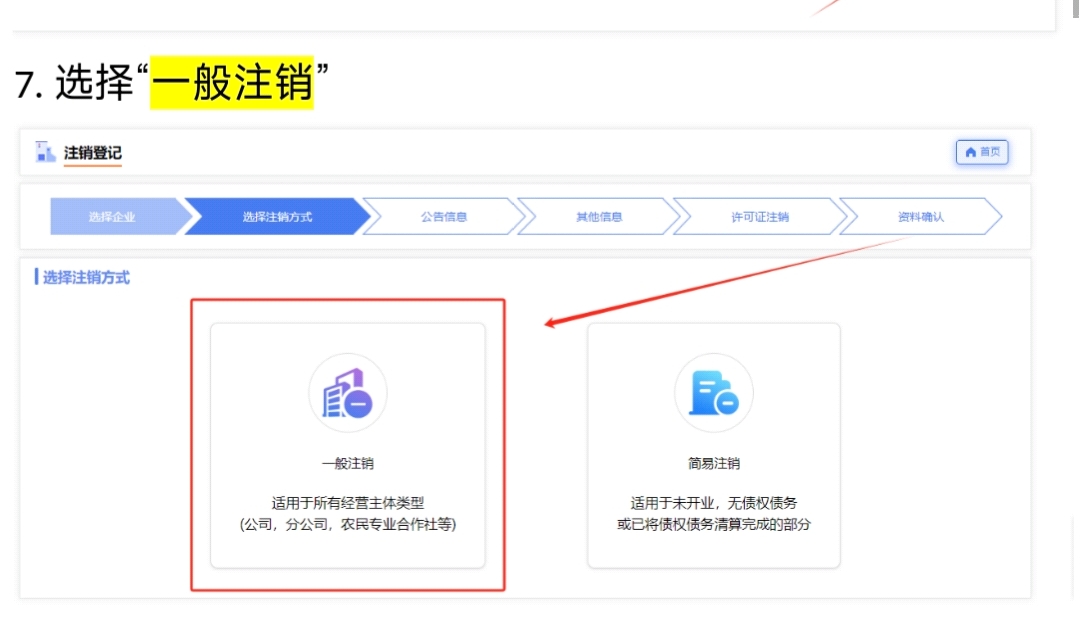
Task: Click the 或已将债权债务清算完成的部分 text line
Action: [713, 524]
